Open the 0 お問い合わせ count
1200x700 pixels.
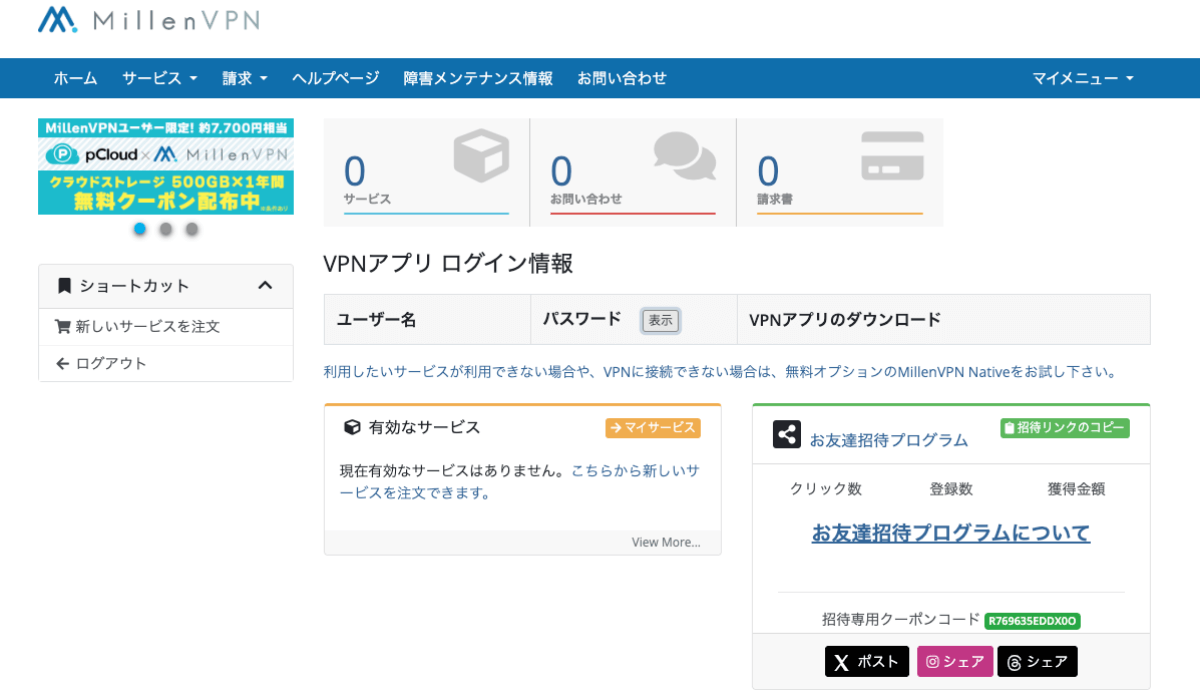561,172
